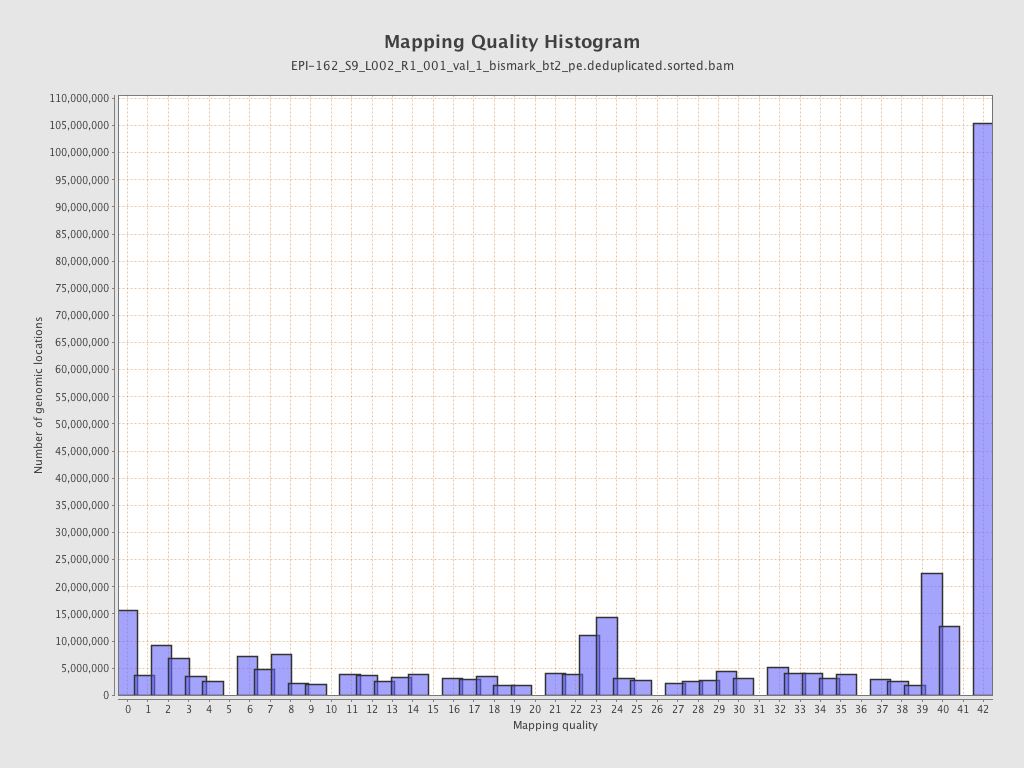1024x768 pixels.
Task: Click the histogram bar at quality 32
Action: [x=778, y=681]
